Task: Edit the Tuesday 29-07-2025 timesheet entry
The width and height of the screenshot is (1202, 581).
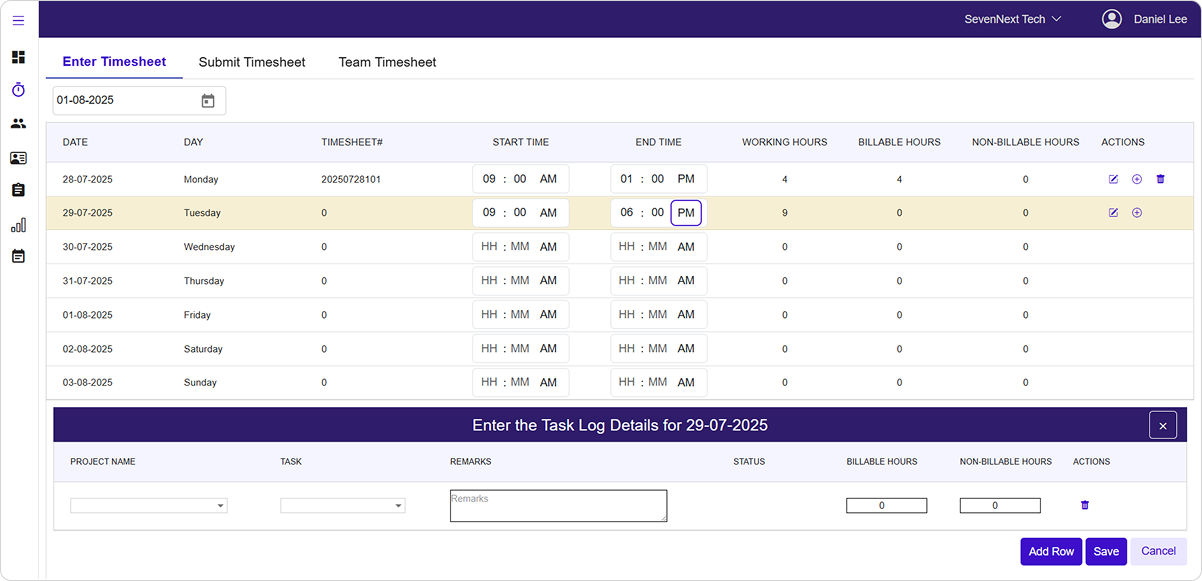Action: 1113,213
